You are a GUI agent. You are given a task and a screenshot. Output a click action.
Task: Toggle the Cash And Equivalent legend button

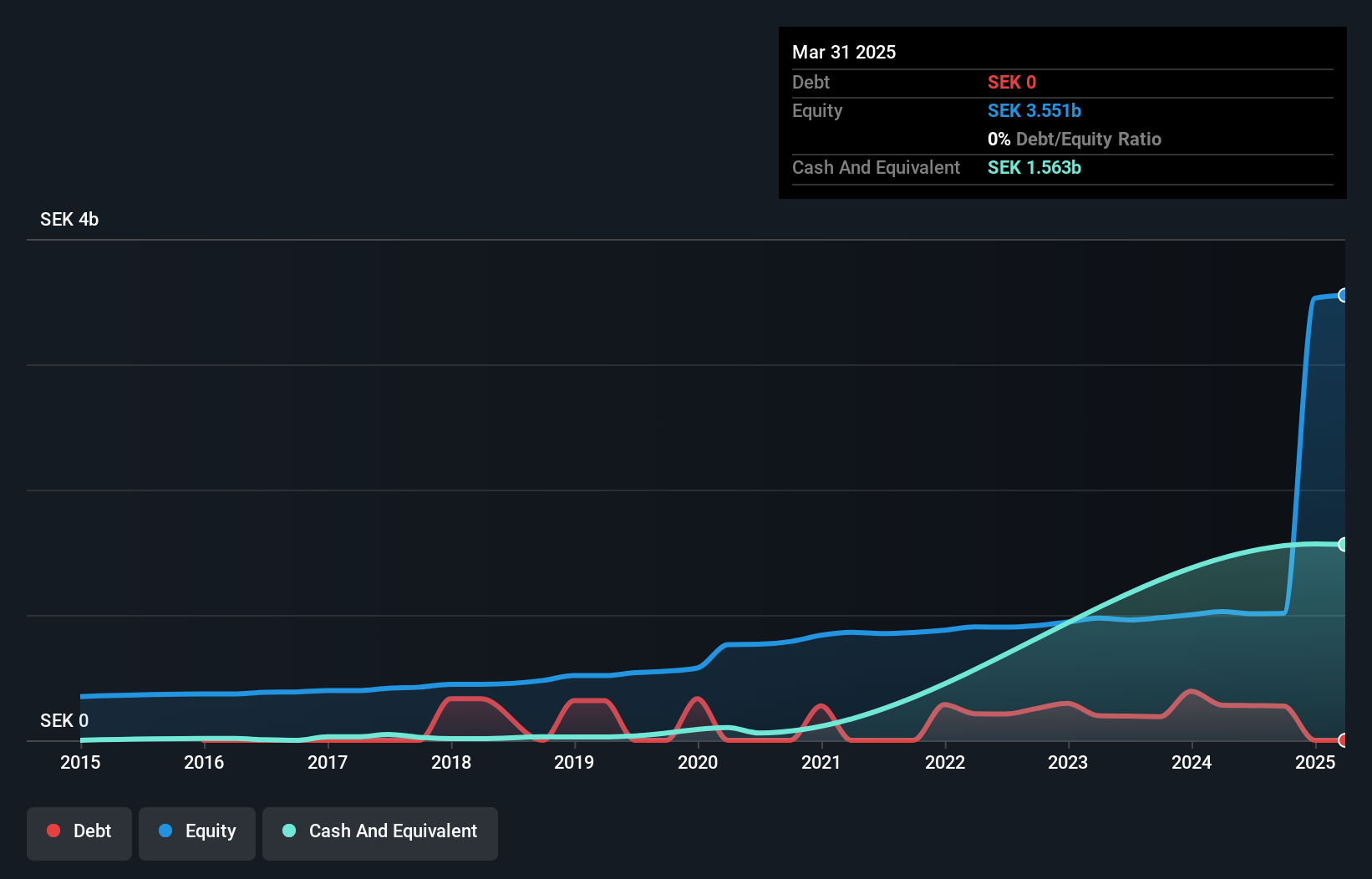click(x=380, y=833)
